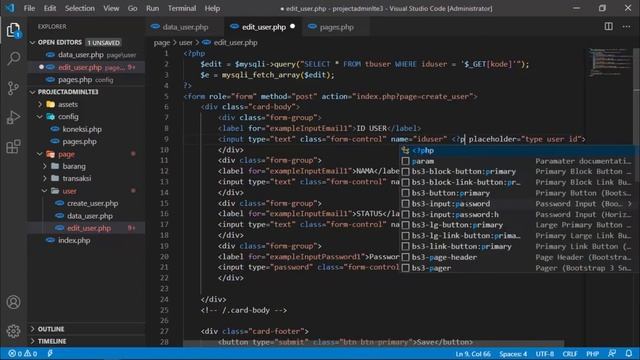Open the Accounts icon

tap(13, 302)
